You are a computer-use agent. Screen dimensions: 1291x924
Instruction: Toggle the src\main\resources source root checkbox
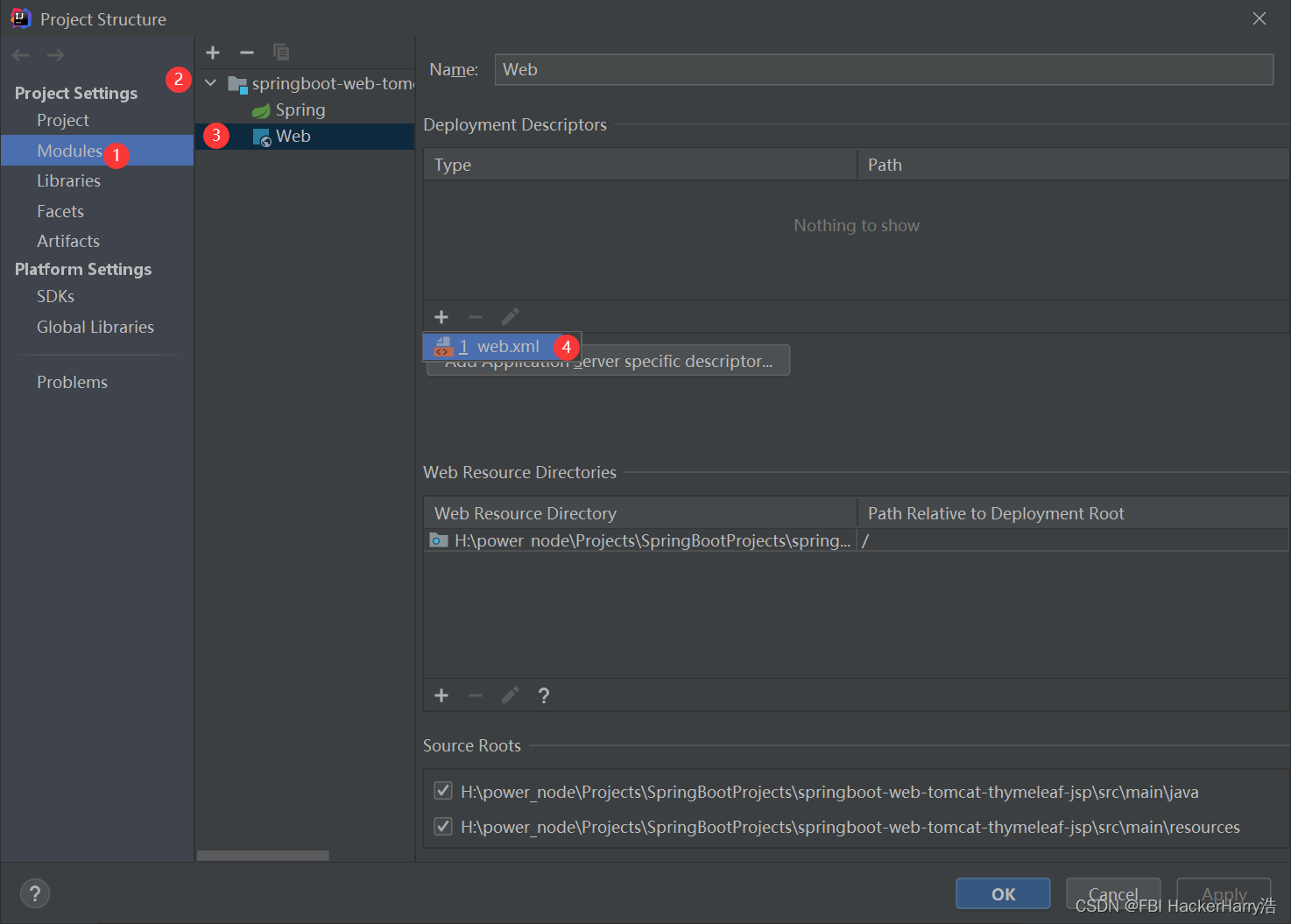tap(443, 826)
